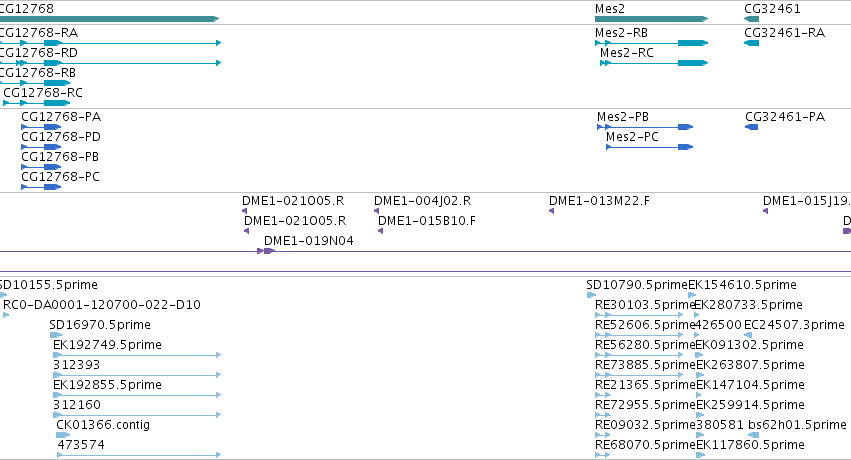Open the RE09032.5prime EST label

pos(645,425)
